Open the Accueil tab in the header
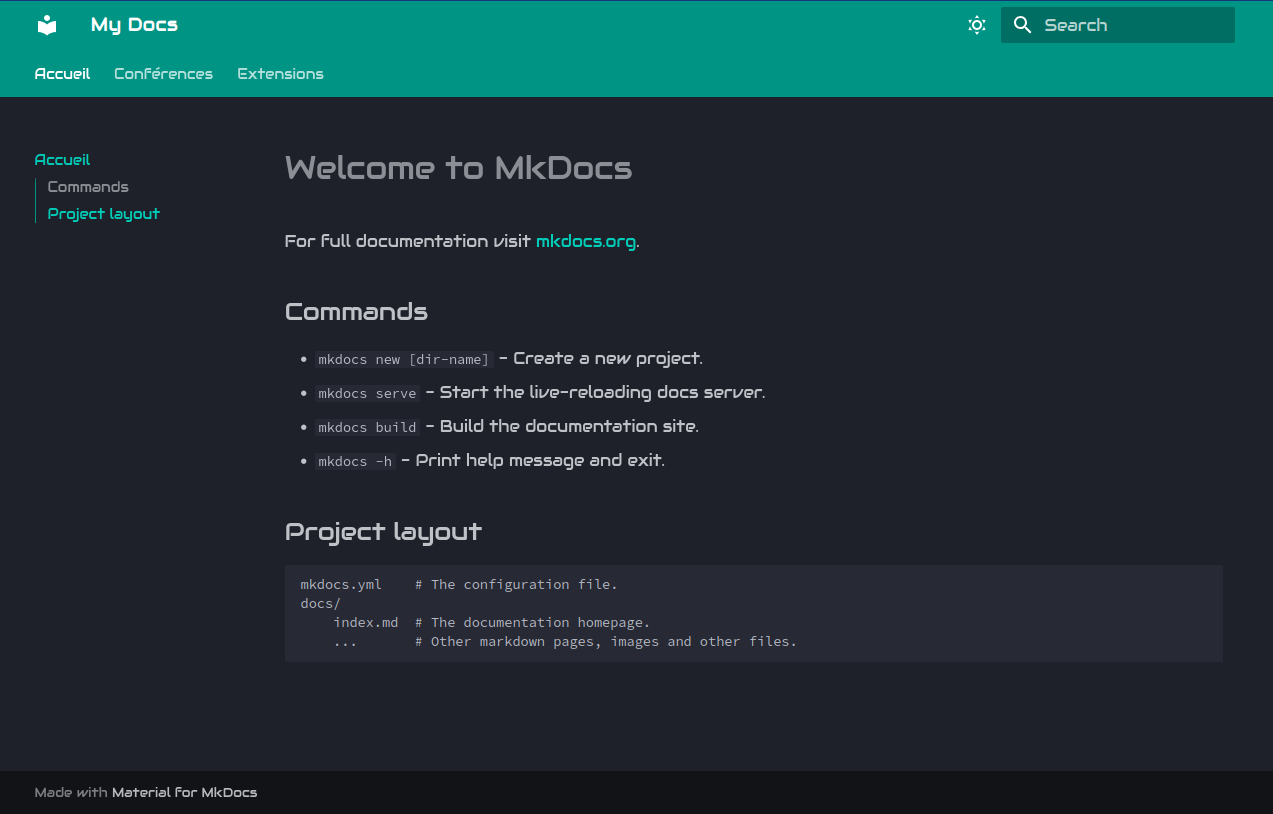This screenshot has height=814, width=1273. pyautogui.click(x=62, y=74)
